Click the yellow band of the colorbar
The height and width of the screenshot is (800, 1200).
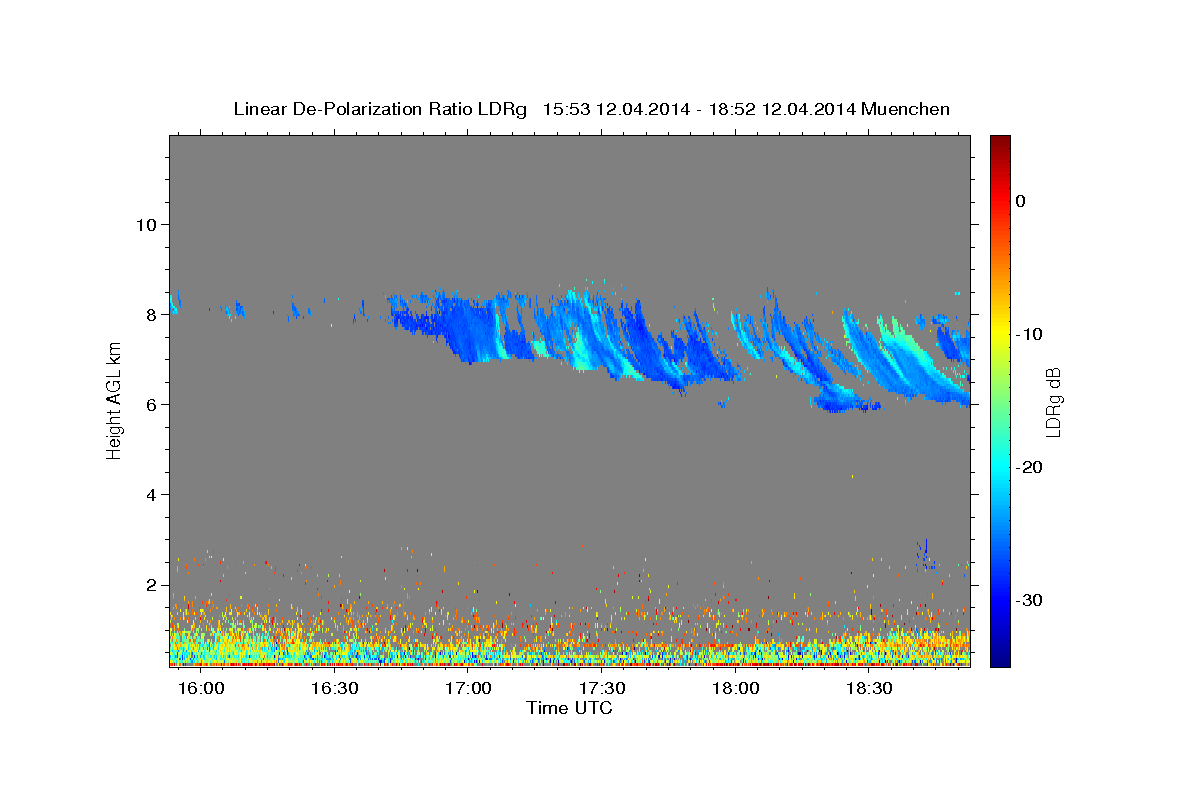click(x=1000, y=330)
